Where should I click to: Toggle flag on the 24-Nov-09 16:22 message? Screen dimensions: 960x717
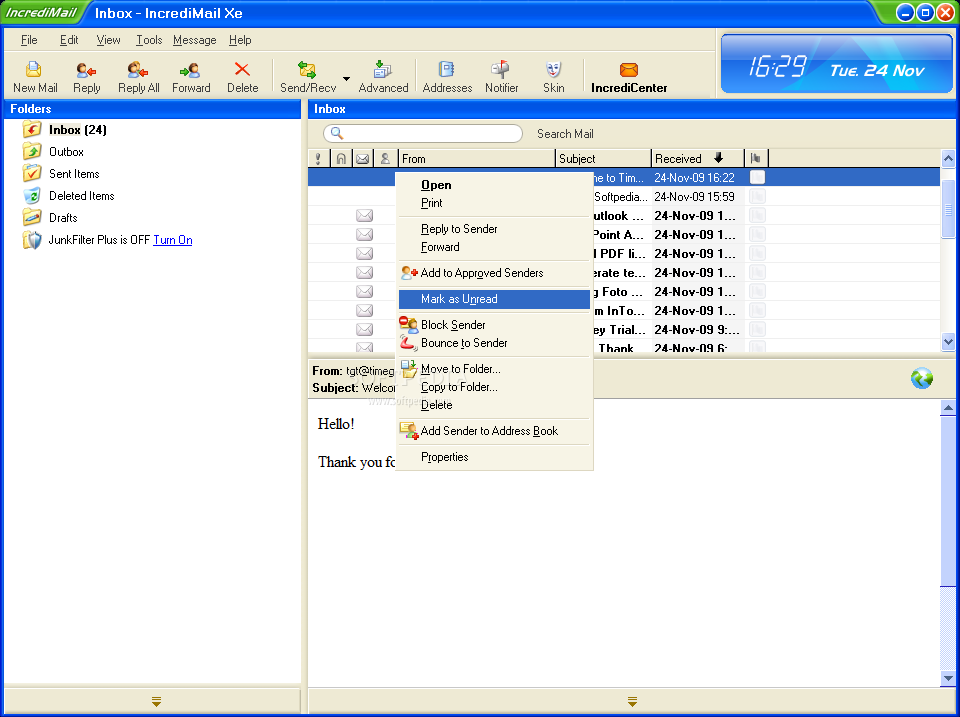757,178
